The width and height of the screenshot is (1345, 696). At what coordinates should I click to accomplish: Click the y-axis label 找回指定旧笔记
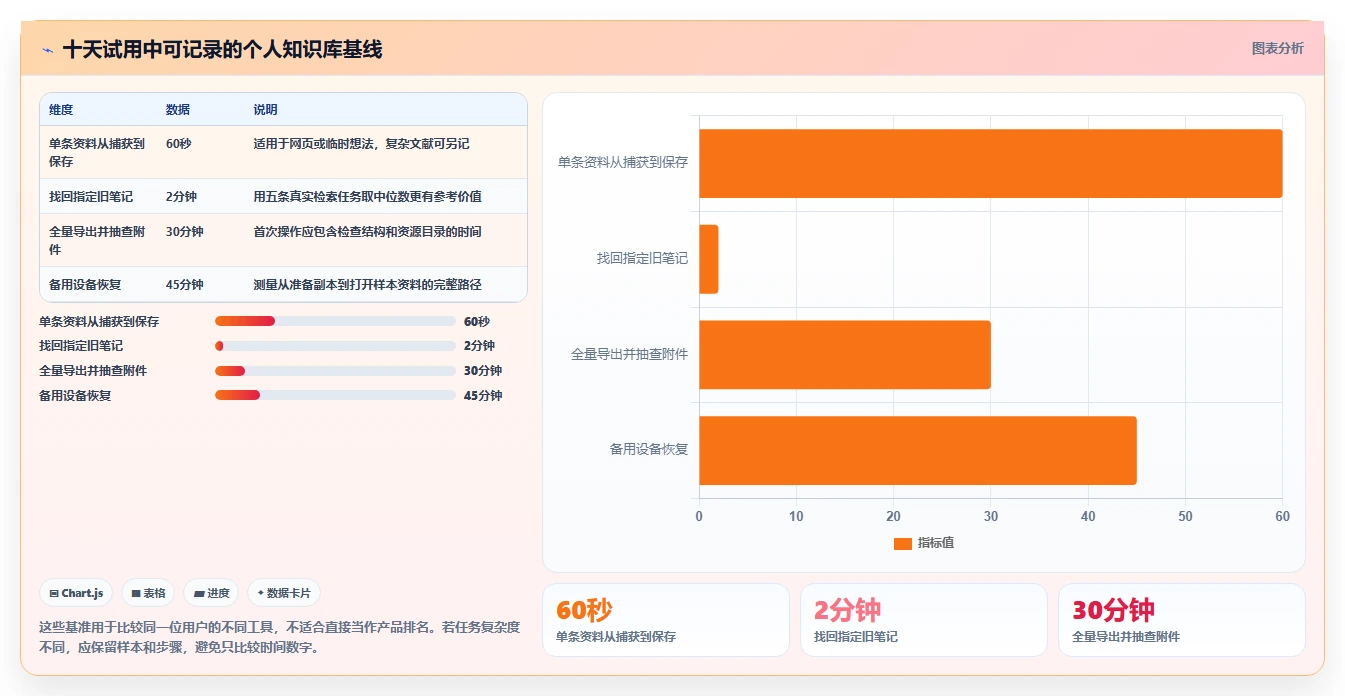[x=642, y=258]
